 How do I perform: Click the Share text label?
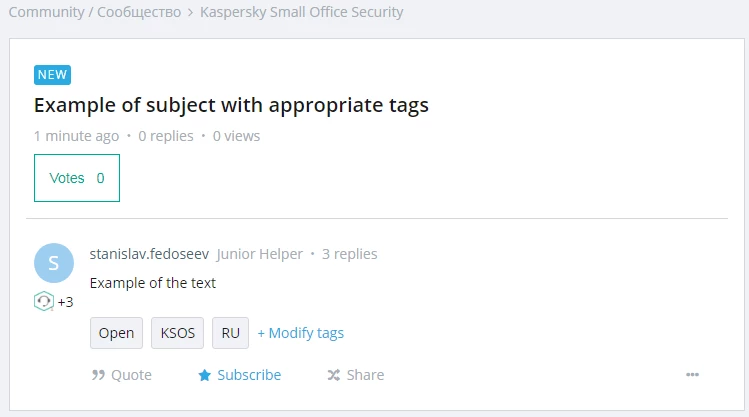click(x=365, y=375)
